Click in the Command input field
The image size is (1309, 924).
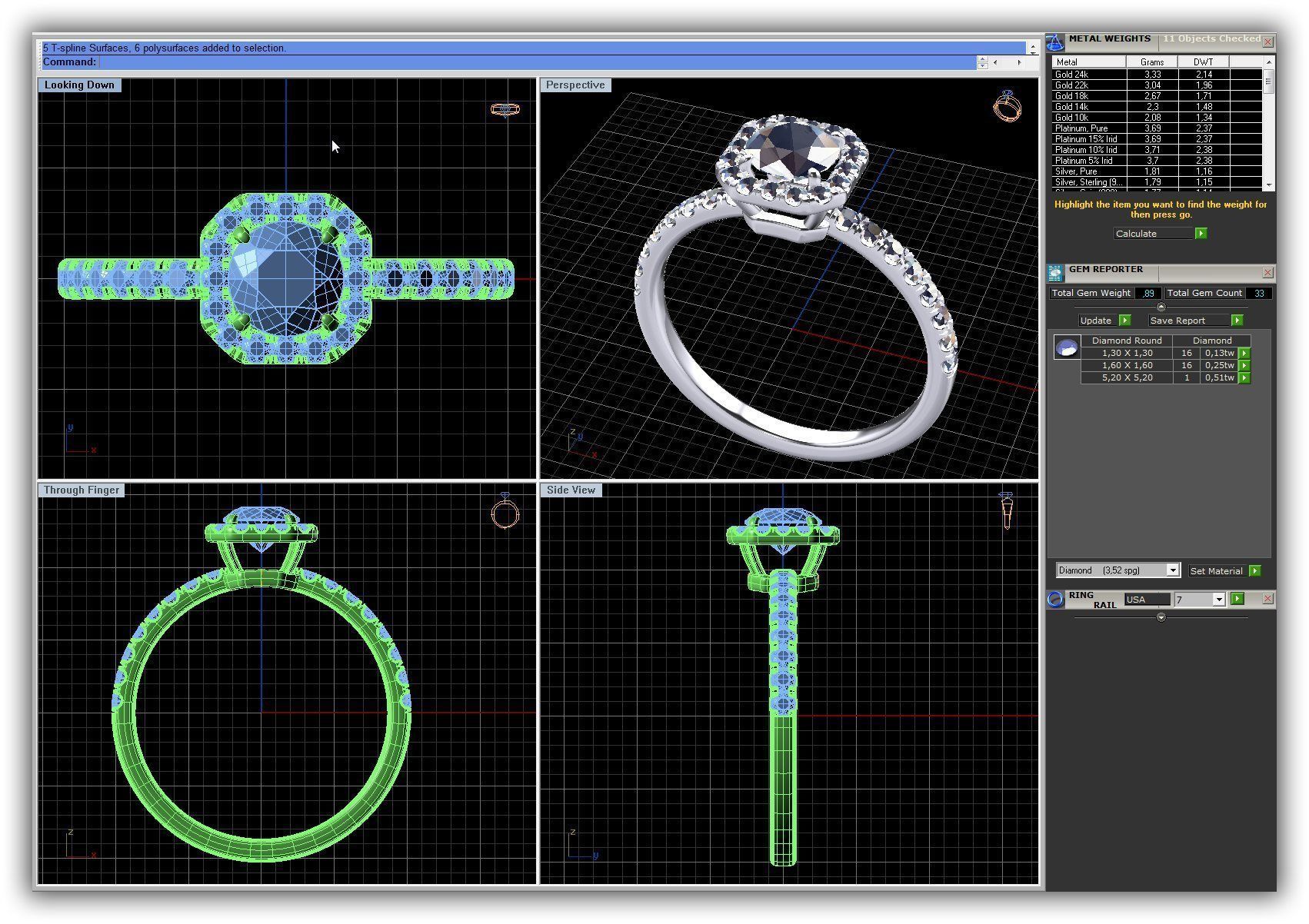537,62
